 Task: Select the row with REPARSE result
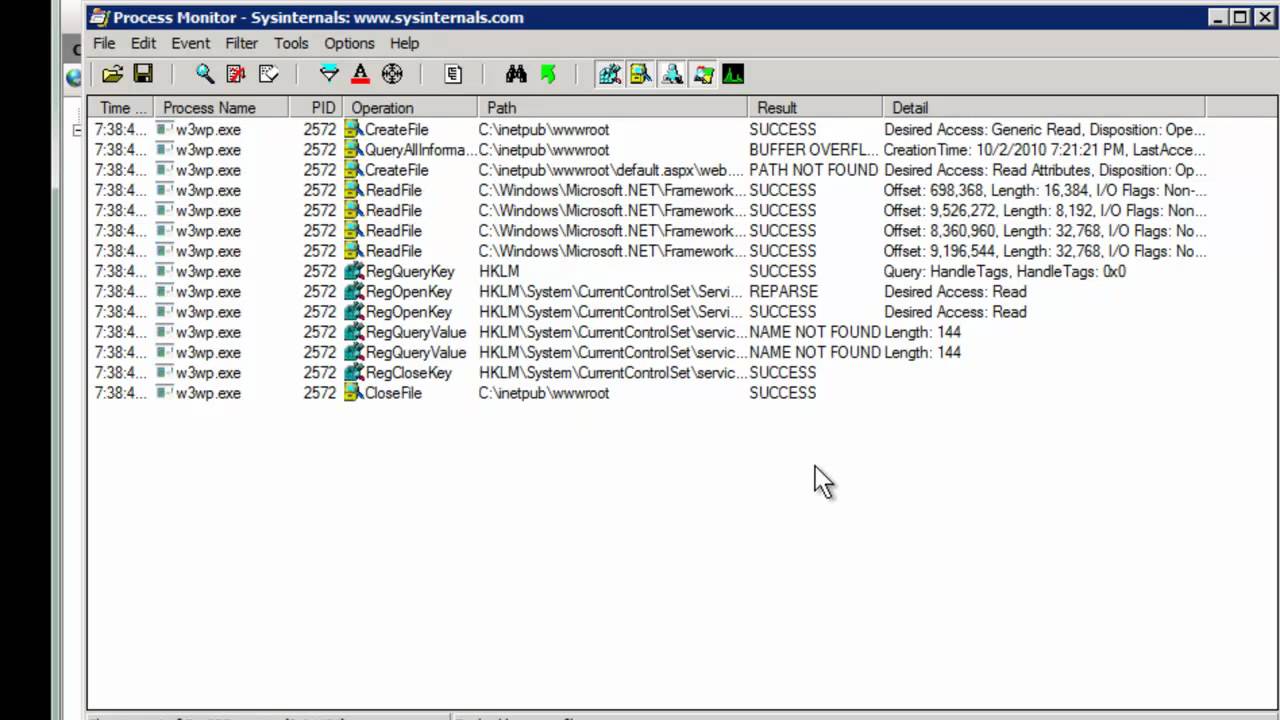(x=647, y=292)
